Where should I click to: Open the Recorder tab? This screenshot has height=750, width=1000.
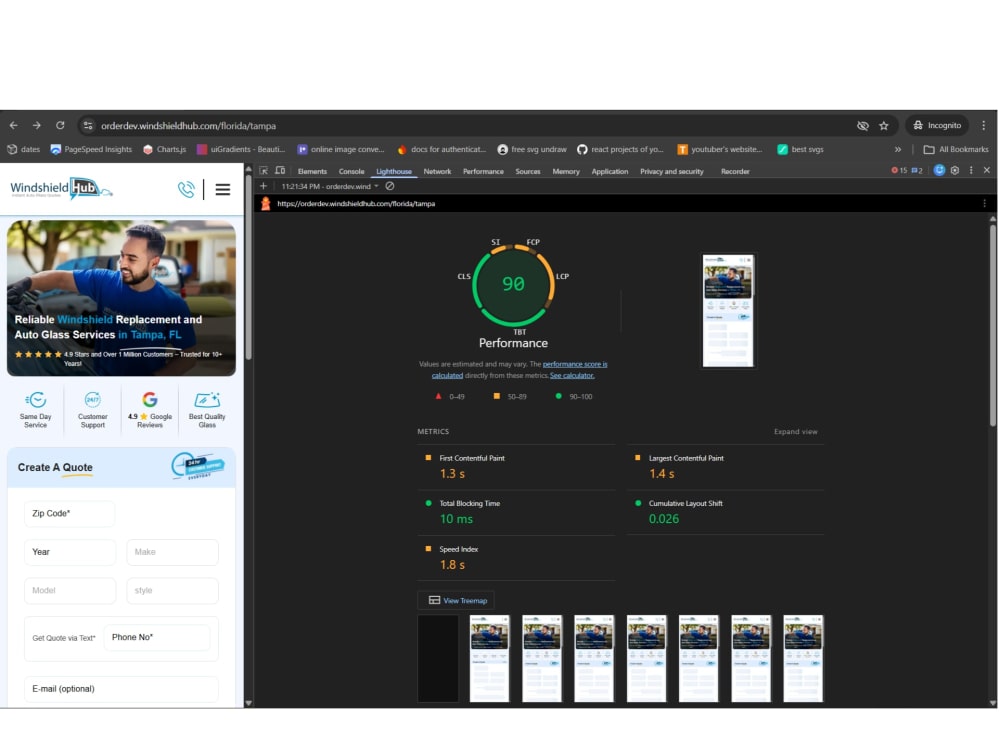click(735, 172)
